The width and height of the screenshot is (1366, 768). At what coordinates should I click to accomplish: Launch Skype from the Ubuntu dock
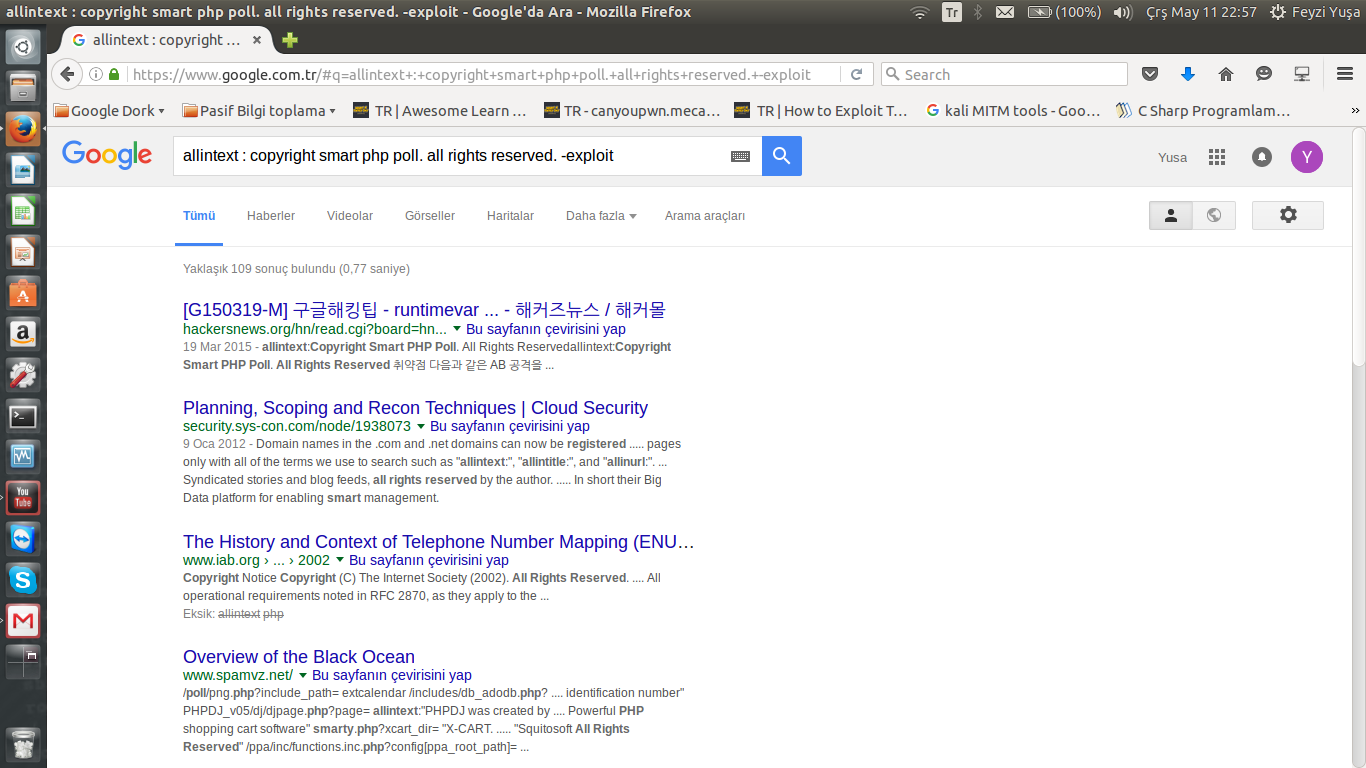pos(23,579)
